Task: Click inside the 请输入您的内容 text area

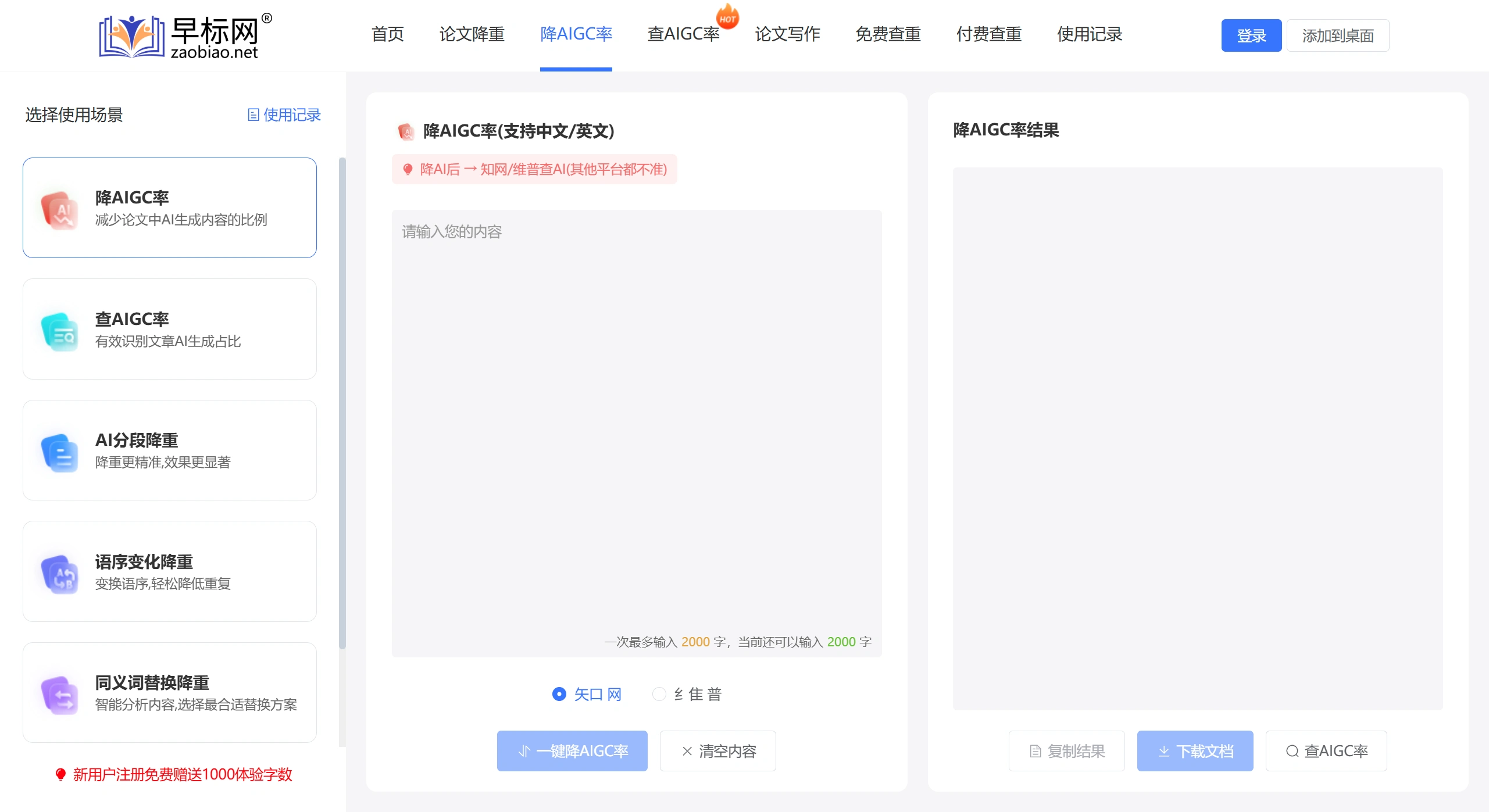Action: 637,407
